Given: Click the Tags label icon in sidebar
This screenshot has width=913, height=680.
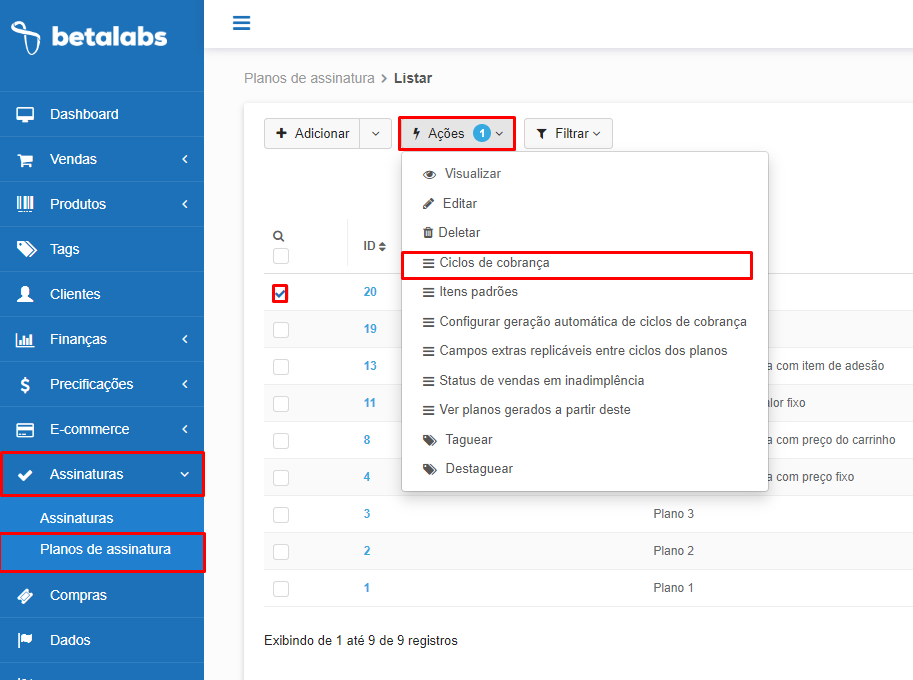Looking at the screenshot, I should [26, 249].
